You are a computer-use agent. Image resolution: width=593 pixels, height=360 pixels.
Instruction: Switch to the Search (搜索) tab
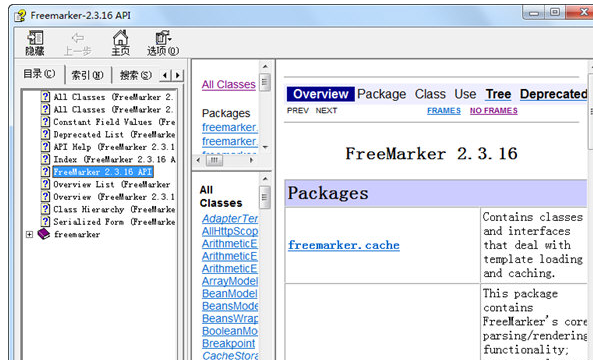click(x=135, y=76)
